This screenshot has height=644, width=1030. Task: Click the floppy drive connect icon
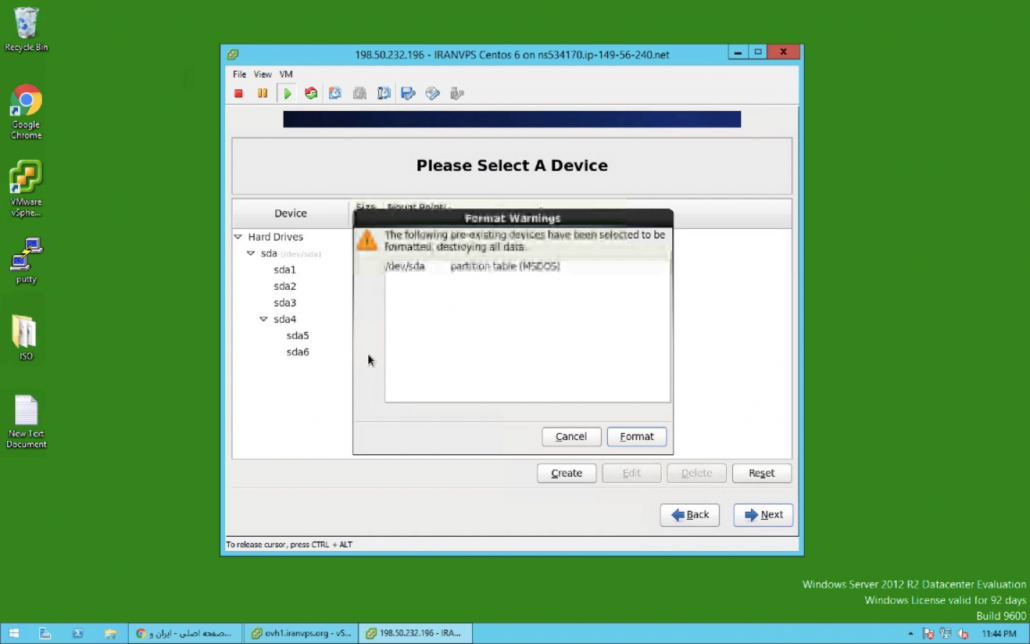[408, 93]
